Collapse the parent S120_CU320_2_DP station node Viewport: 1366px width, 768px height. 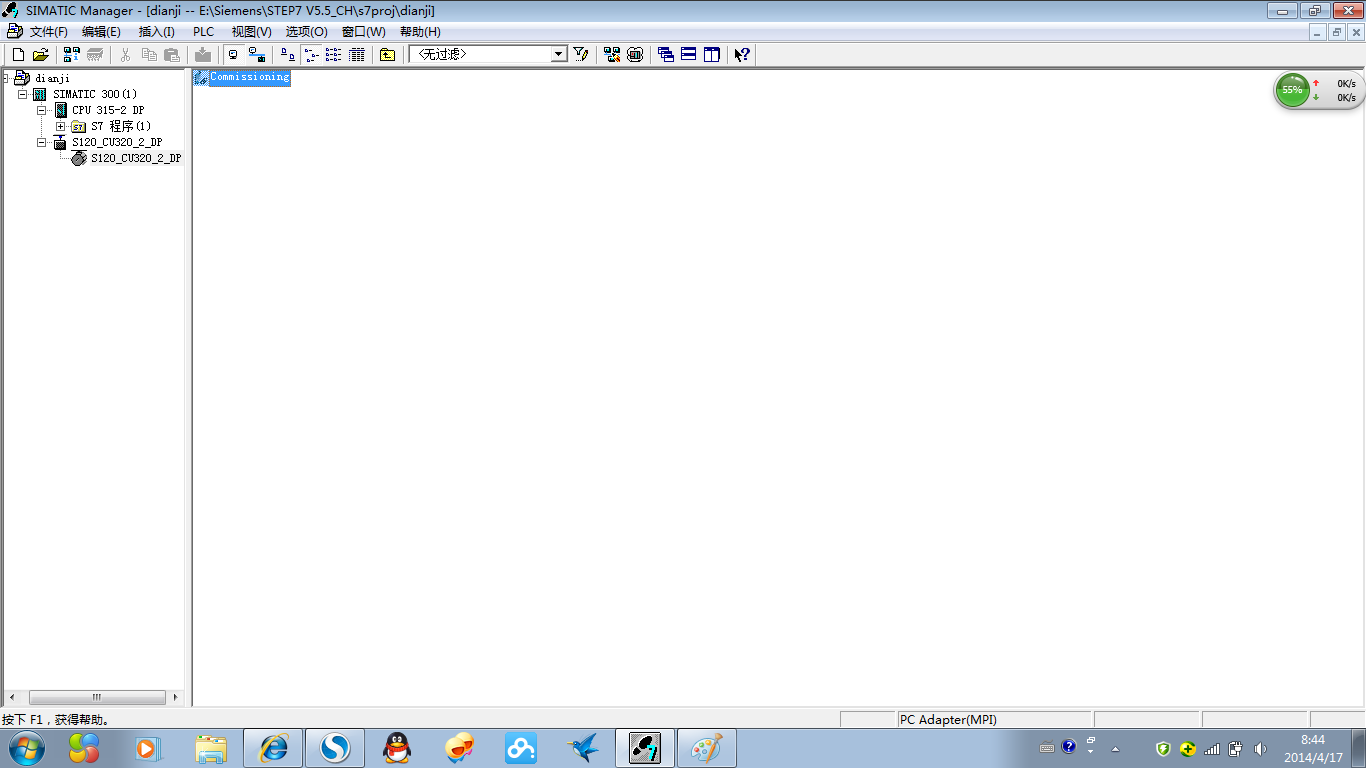point(42,142)
